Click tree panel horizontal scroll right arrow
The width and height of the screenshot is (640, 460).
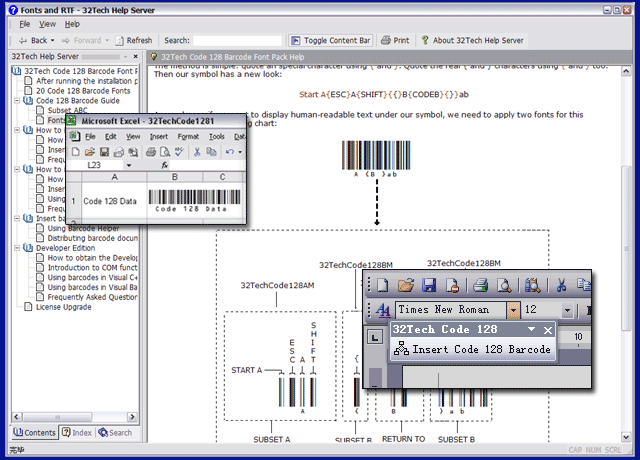pyautogui.click(x=132, y=417)
